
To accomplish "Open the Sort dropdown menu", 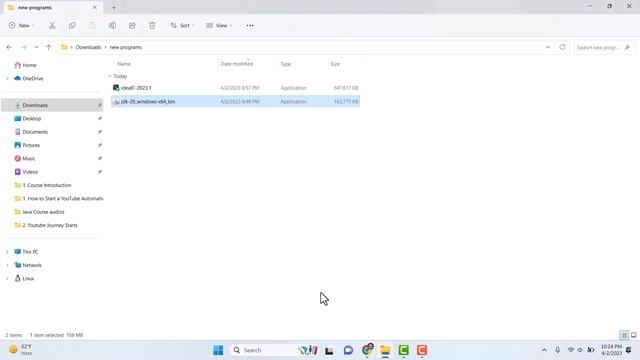I will (x=182, y=25).
